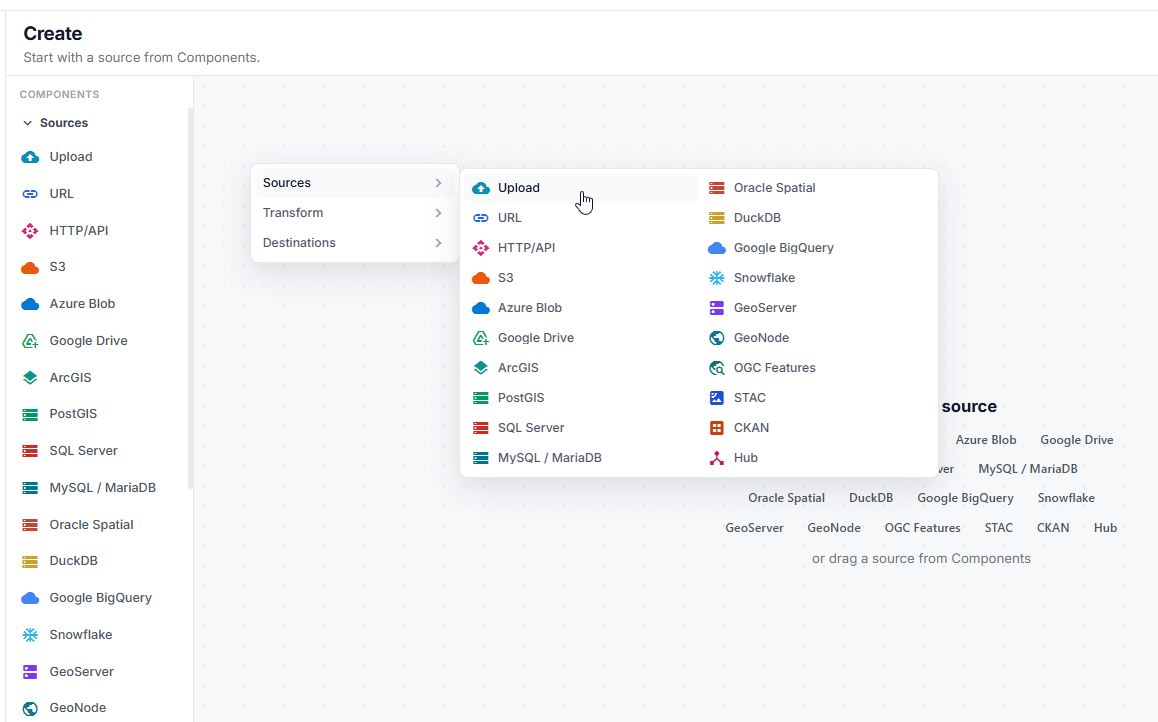Choose Oracle Spatial from the submenu

pyautogui.click(x=817, y=188)
